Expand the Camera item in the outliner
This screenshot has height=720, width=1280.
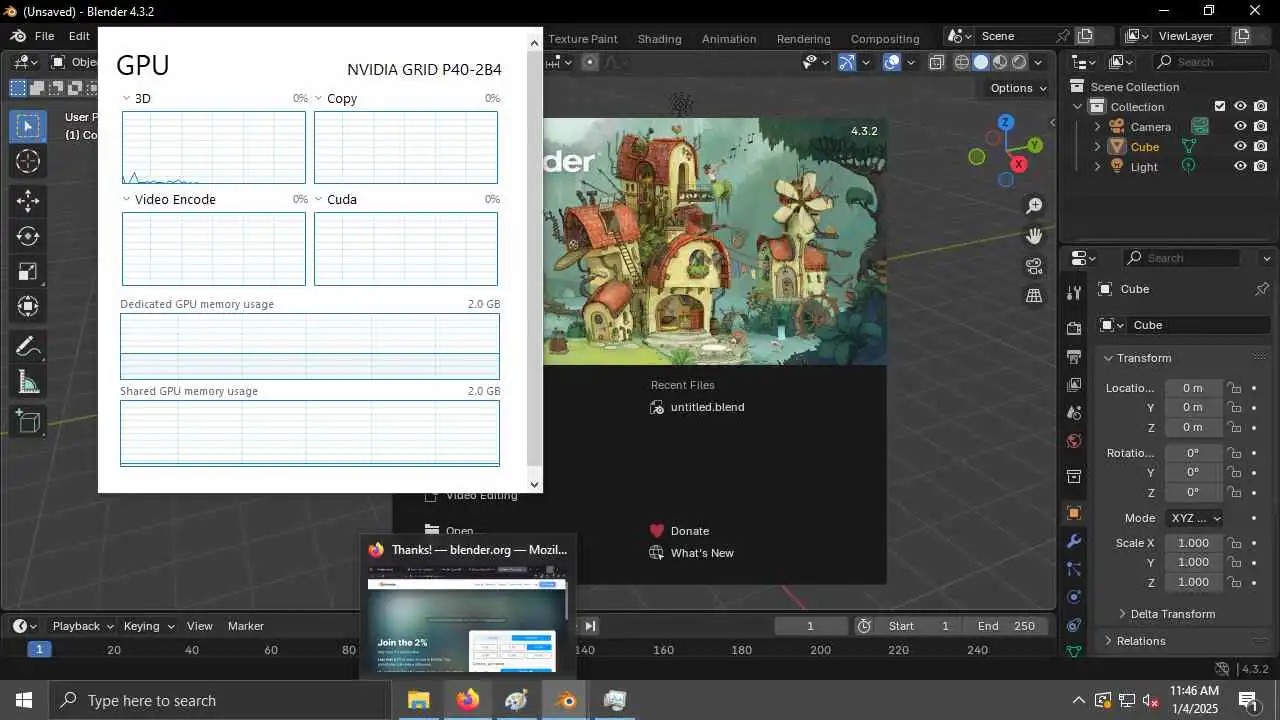[1097, 127]
